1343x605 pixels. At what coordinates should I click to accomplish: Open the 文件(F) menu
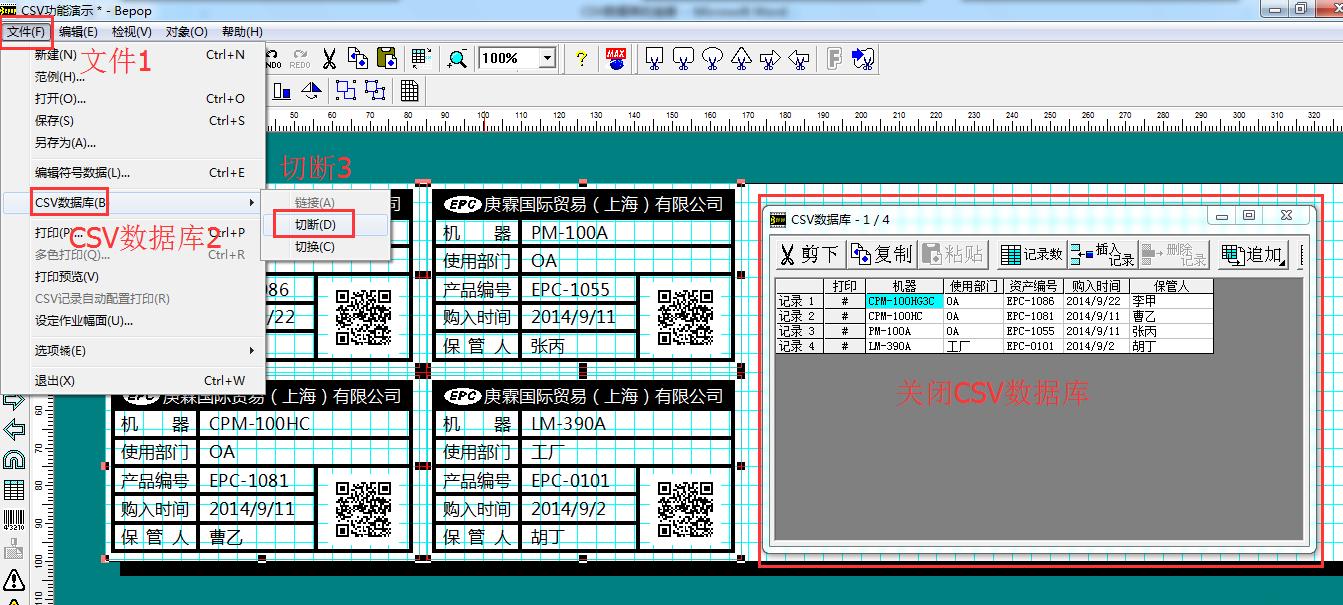coord(26,32)
